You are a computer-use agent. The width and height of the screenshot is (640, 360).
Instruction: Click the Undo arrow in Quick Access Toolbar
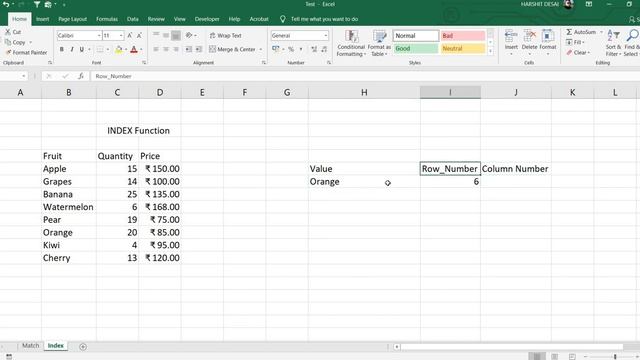[x=6, y=4]
